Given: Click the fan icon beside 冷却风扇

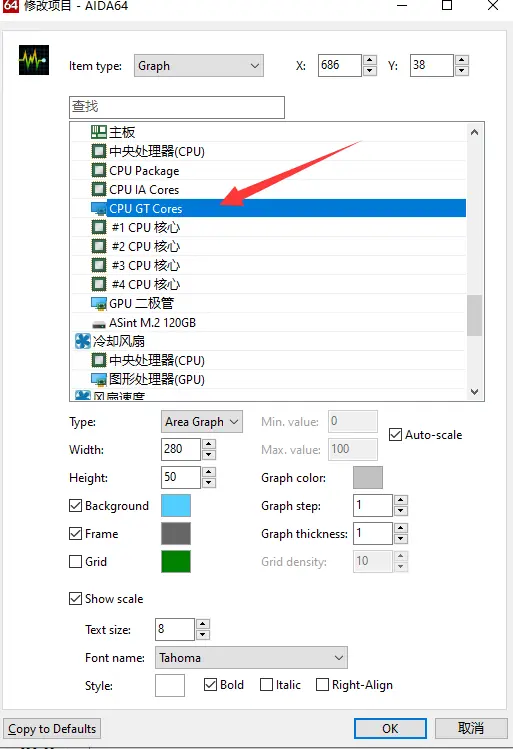Looking at the screenshot, I should pyautogui.click(x=83, y=341).
